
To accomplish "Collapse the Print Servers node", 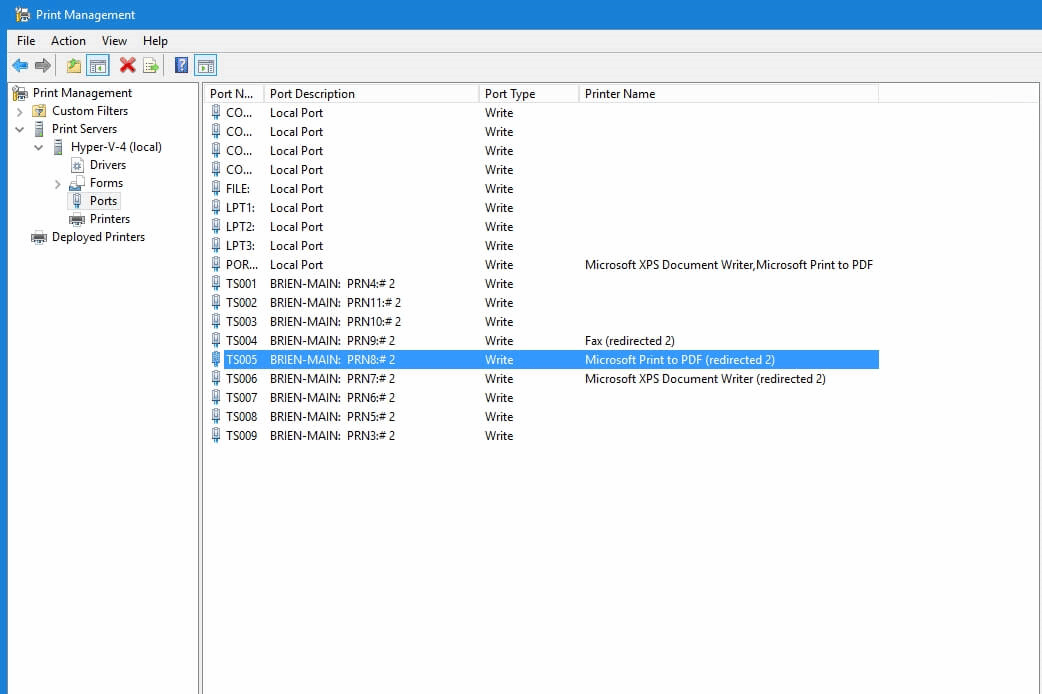I will (x=20, y=128).
